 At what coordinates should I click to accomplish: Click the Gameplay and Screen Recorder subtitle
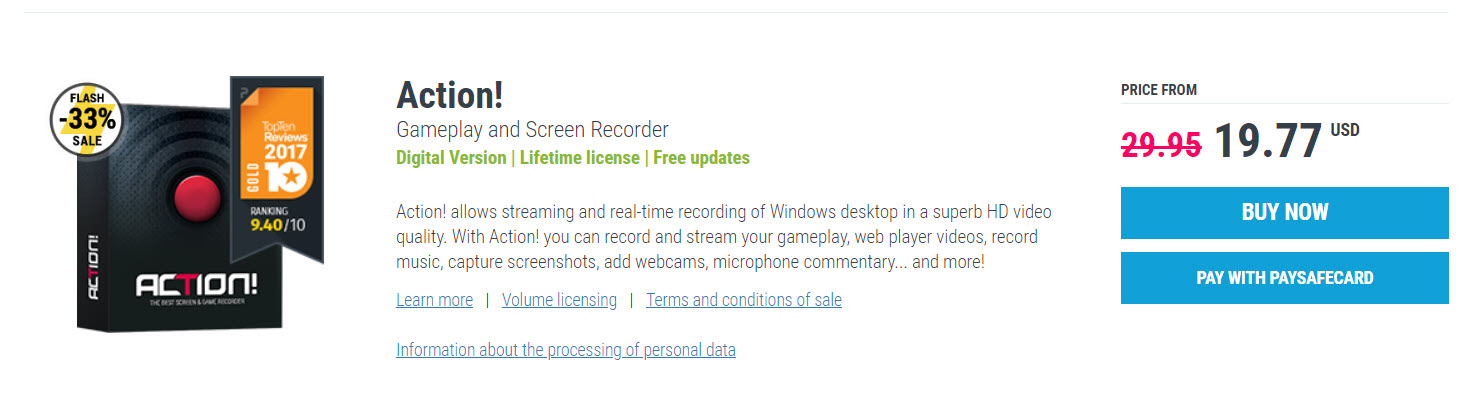(532, 130)
